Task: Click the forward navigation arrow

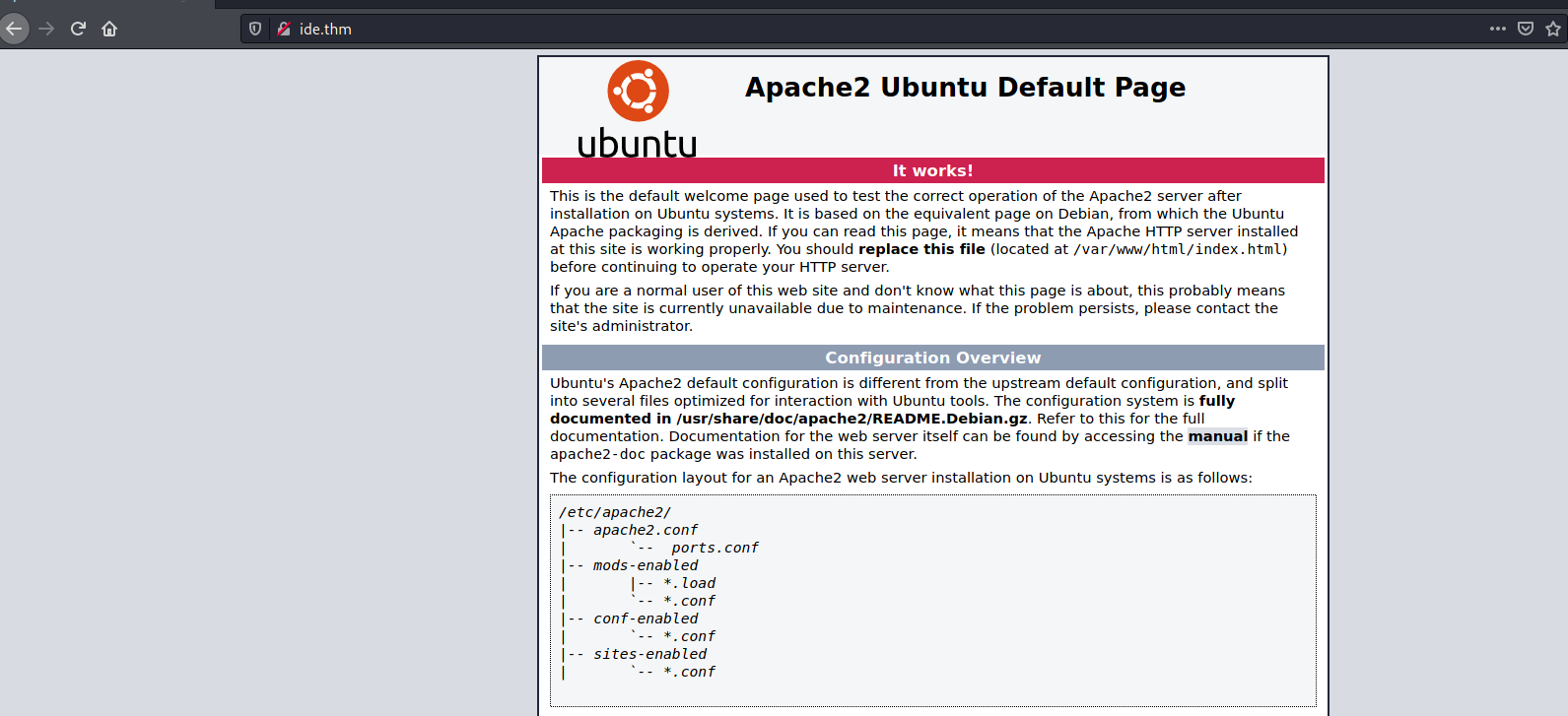Action: coord(46,29)
